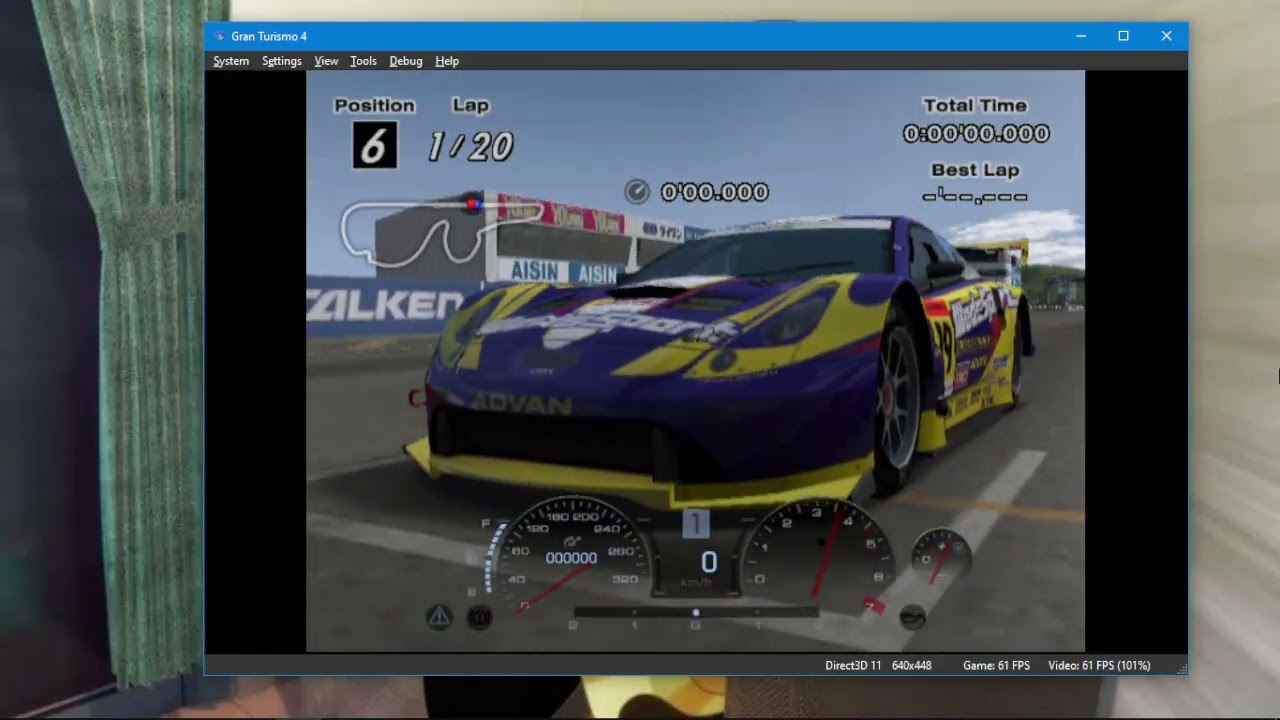Click the Total Time value 0:00'00.000
Viewport: 1280px width, 720px height.
tap(976, 133)
